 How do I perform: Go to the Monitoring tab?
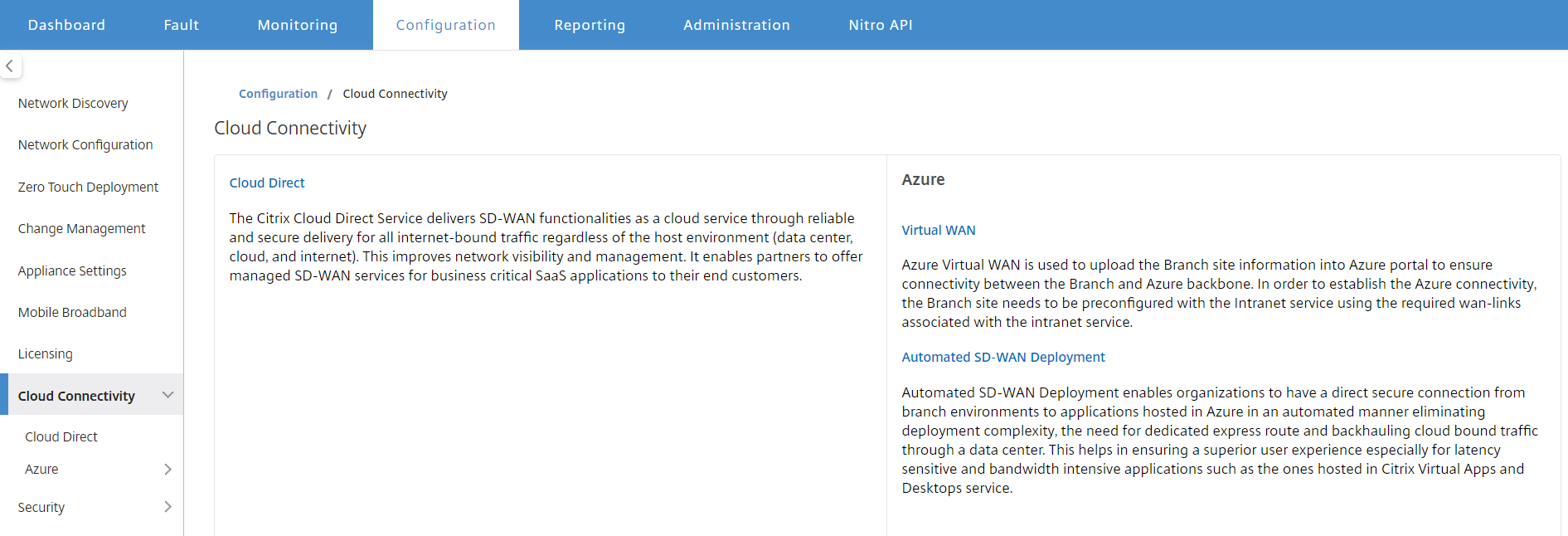click(298, 25)
